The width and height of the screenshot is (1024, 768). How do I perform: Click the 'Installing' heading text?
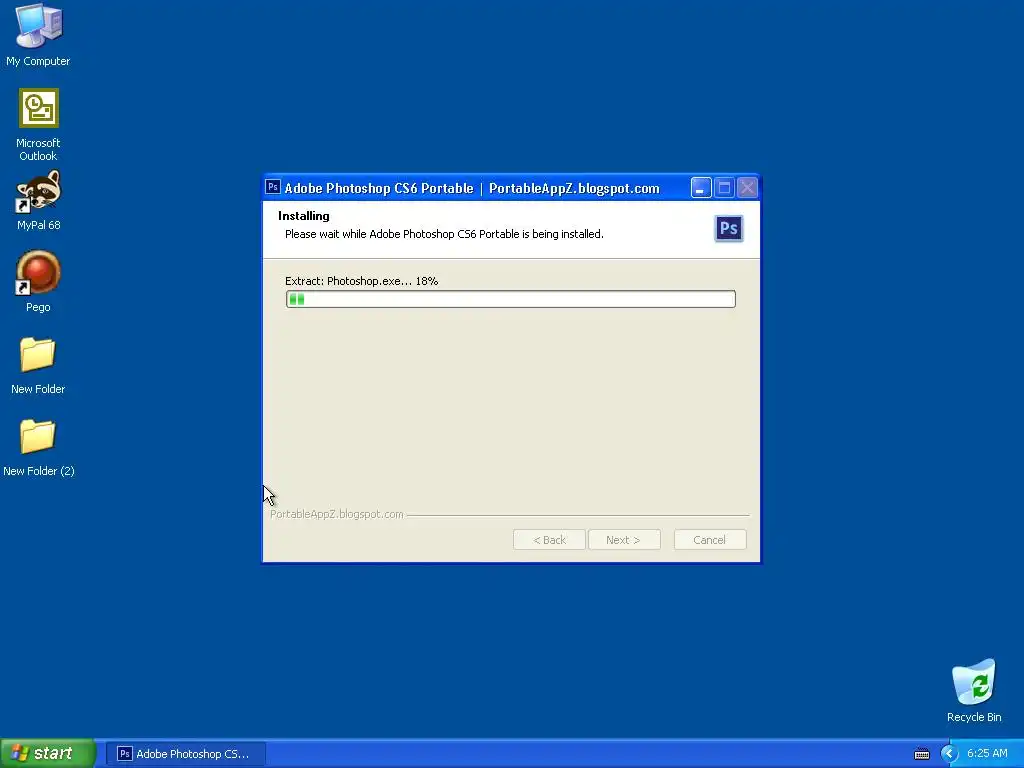pos(304,216)
